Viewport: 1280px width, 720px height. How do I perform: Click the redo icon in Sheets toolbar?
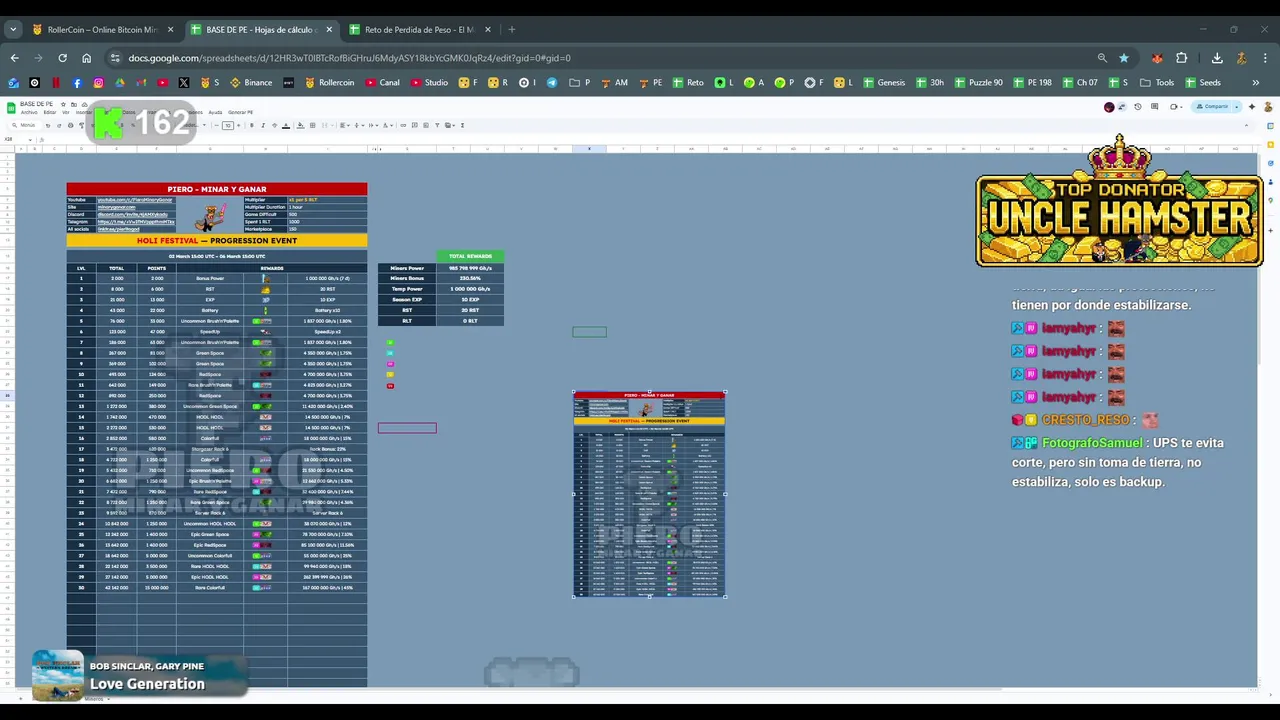tap(59, 125)
